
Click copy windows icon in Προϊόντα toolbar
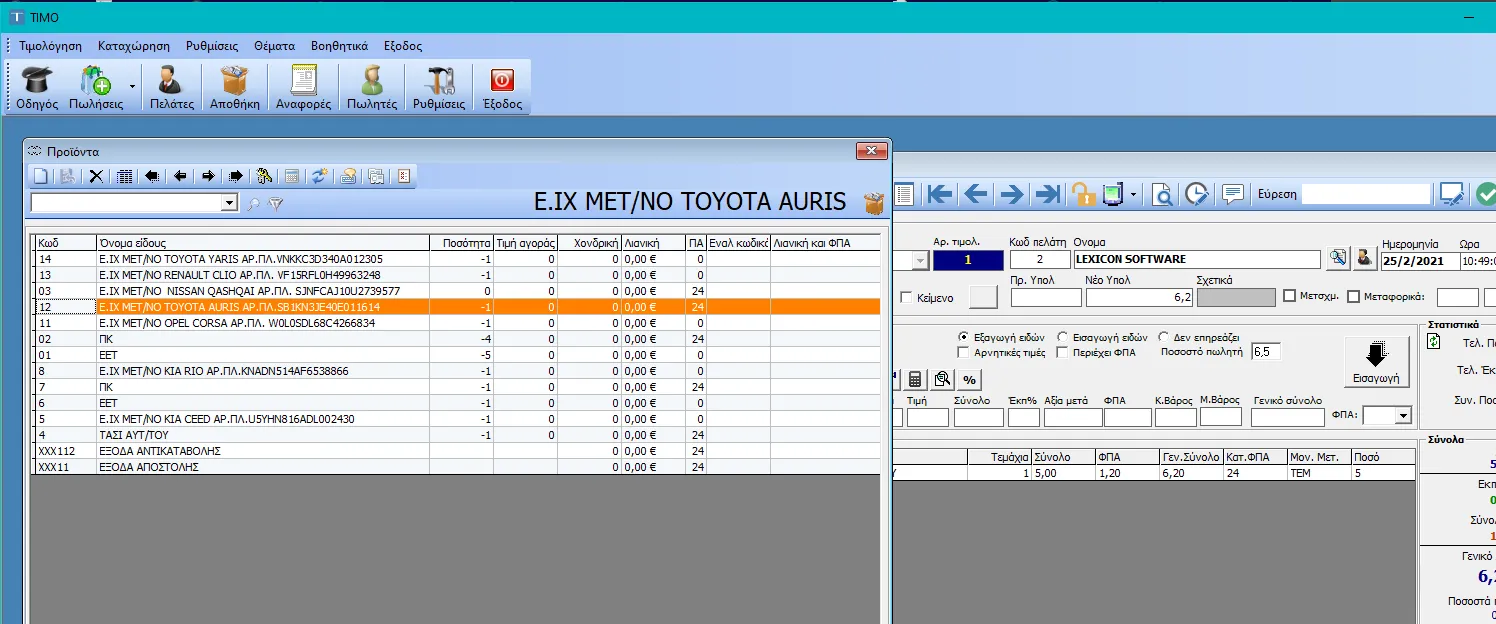coord(376,176)
